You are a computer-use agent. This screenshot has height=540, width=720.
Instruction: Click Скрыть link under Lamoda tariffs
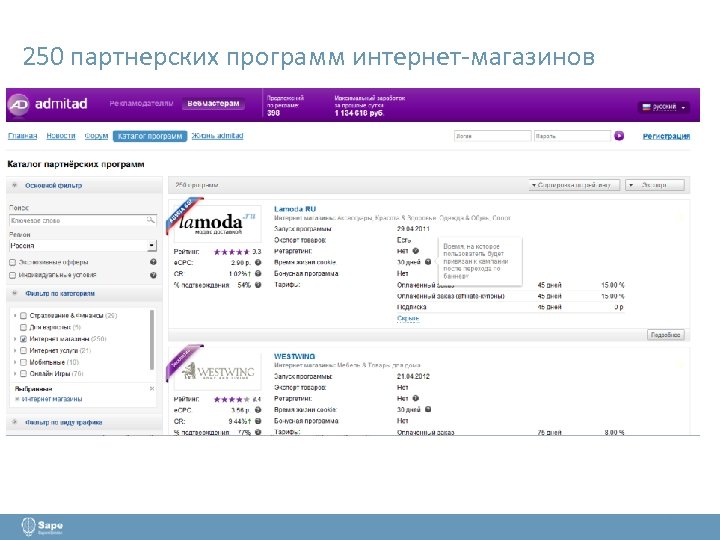coord(408,318)
